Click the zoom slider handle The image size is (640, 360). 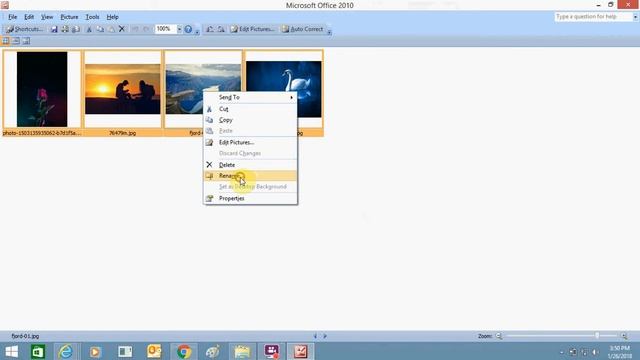coord(597,336)
